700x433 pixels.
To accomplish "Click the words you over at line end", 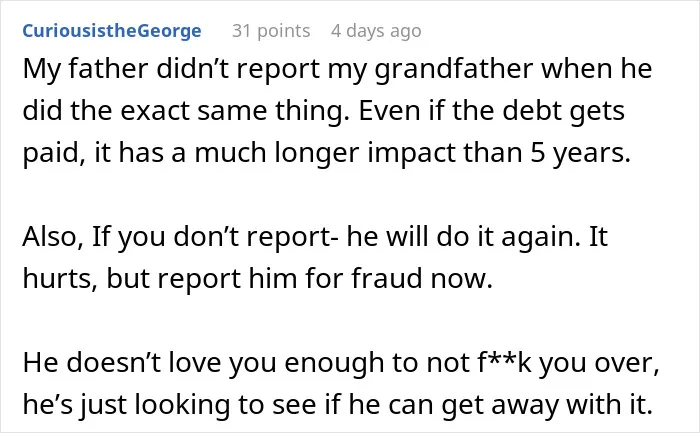I will coord(599,363).
